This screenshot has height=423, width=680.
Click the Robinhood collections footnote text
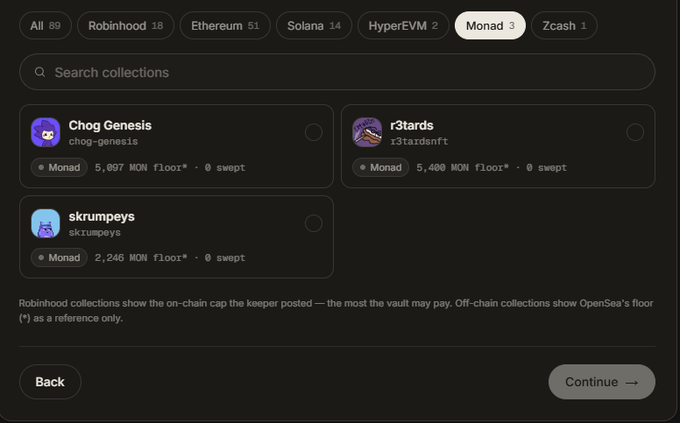point(336,311)
